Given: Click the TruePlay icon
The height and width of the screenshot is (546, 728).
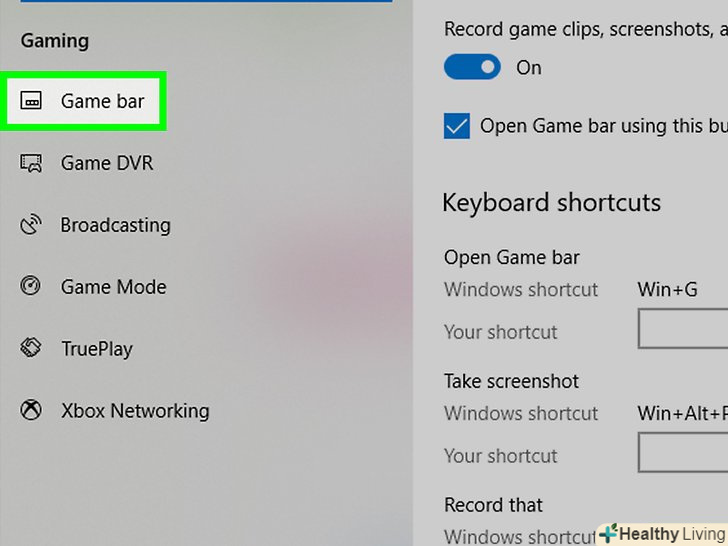Looking at the screenshot, I should point(31,348).
